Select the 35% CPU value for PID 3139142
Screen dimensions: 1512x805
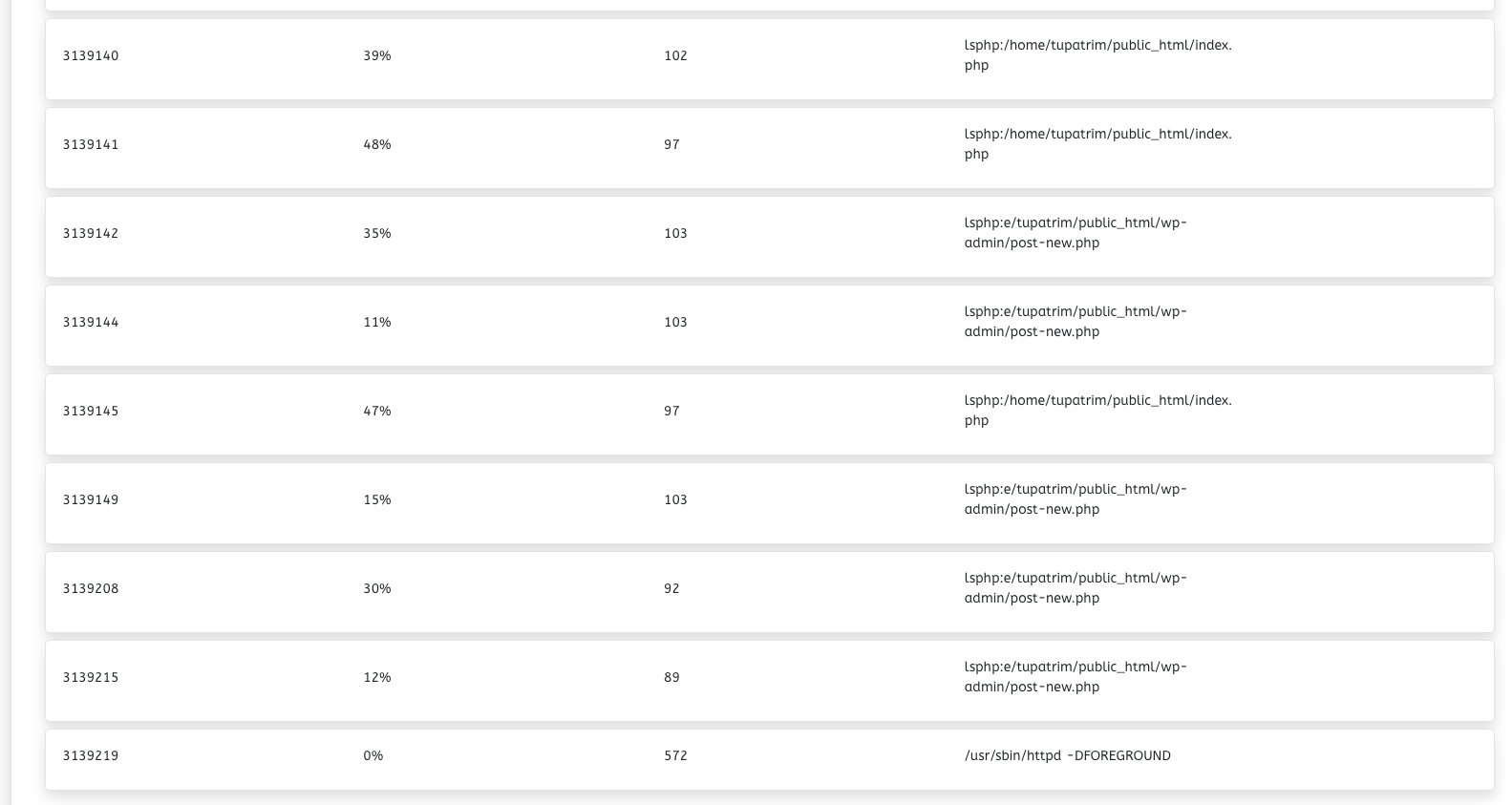point(377,233)
